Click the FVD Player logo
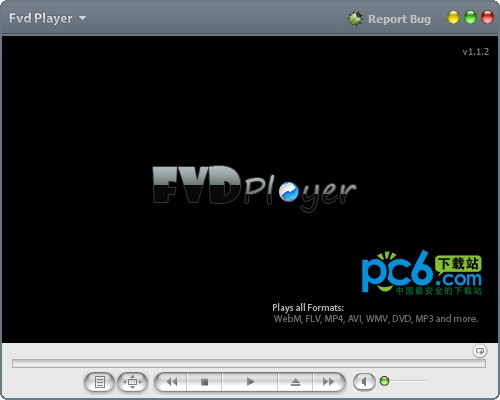Image resolution: width=500 pixels, height=400 pixels. pyautogui.click(x=255, y=189)
